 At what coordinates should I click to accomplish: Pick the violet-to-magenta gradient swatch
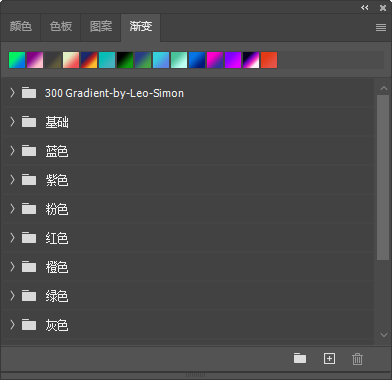[233, 60]
